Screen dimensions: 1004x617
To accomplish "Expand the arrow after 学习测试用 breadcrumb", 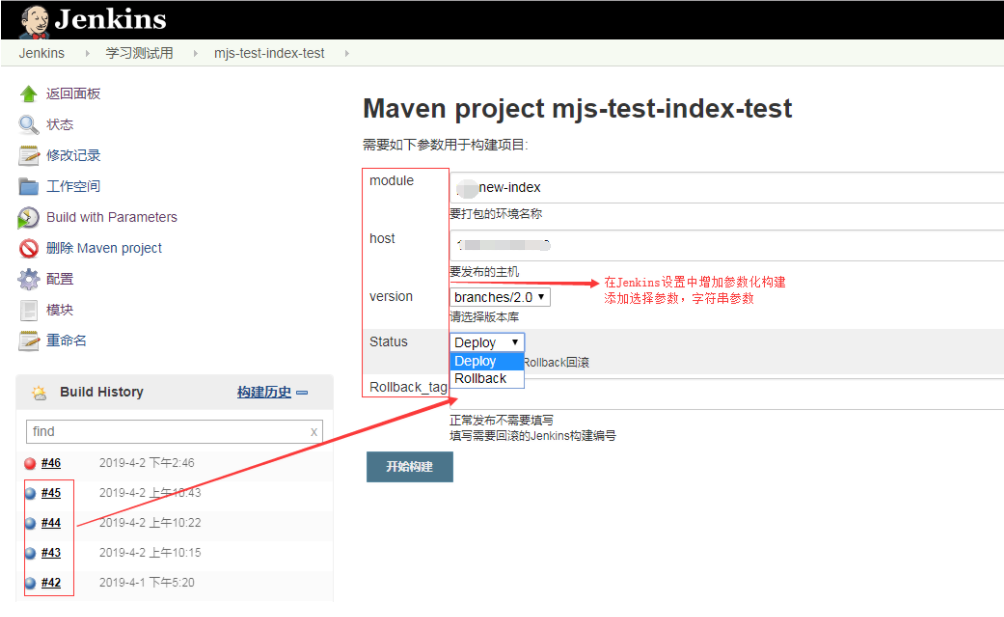I will (195, 54).
